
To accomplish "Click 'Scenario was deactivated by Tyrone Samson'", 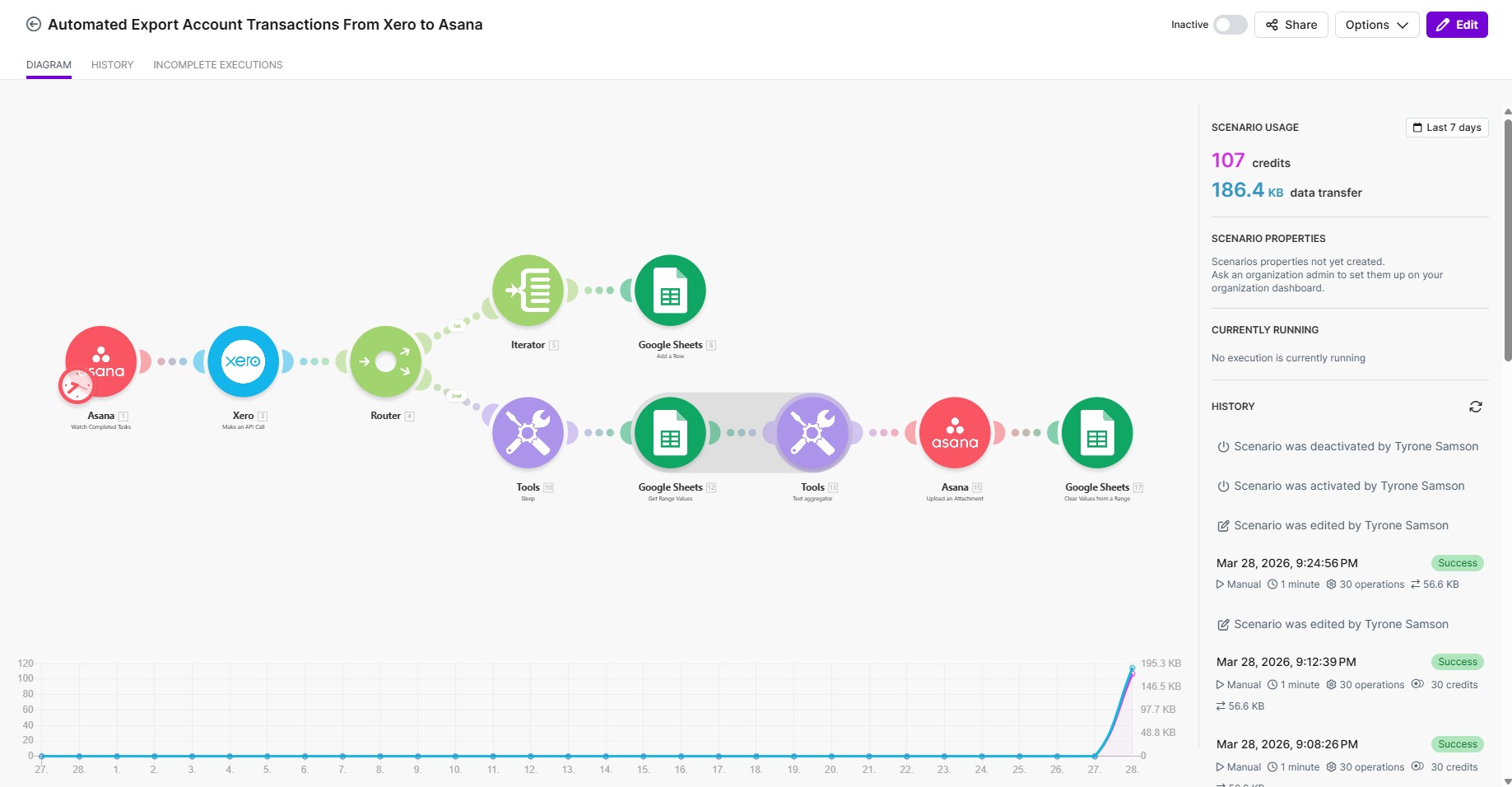I will click(x=1356, y=446).
